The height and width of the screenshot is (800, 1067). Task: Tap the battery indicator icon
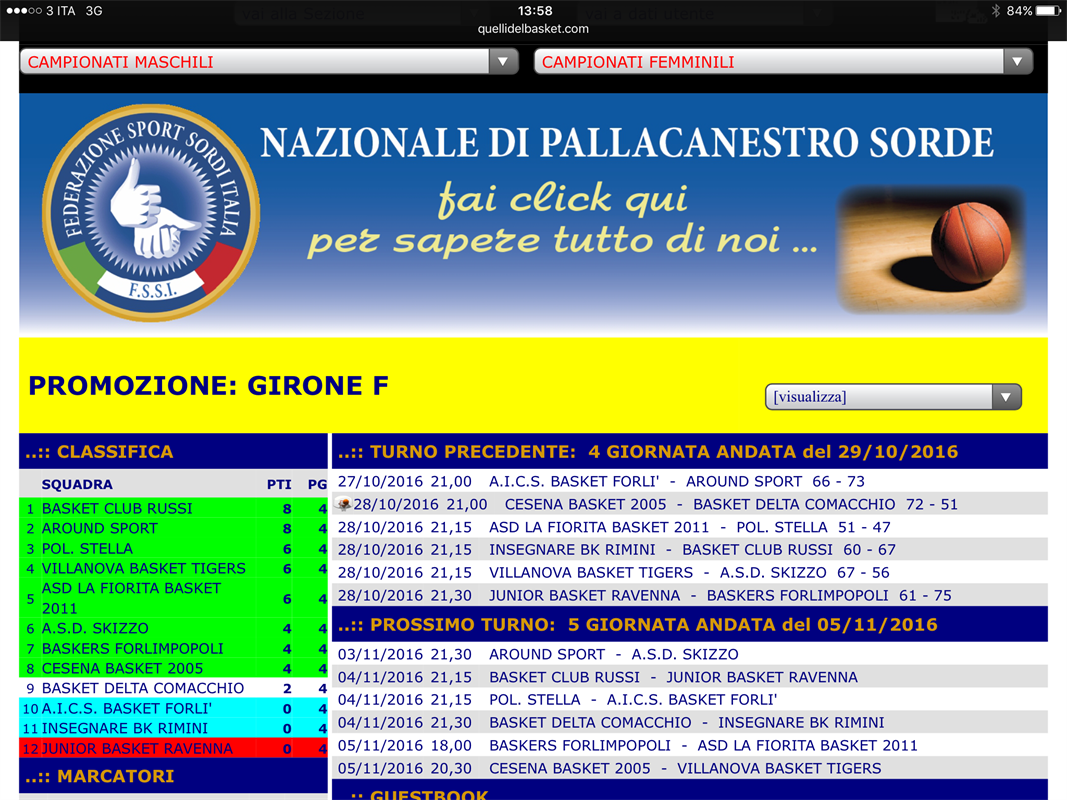pos(1049,11)
